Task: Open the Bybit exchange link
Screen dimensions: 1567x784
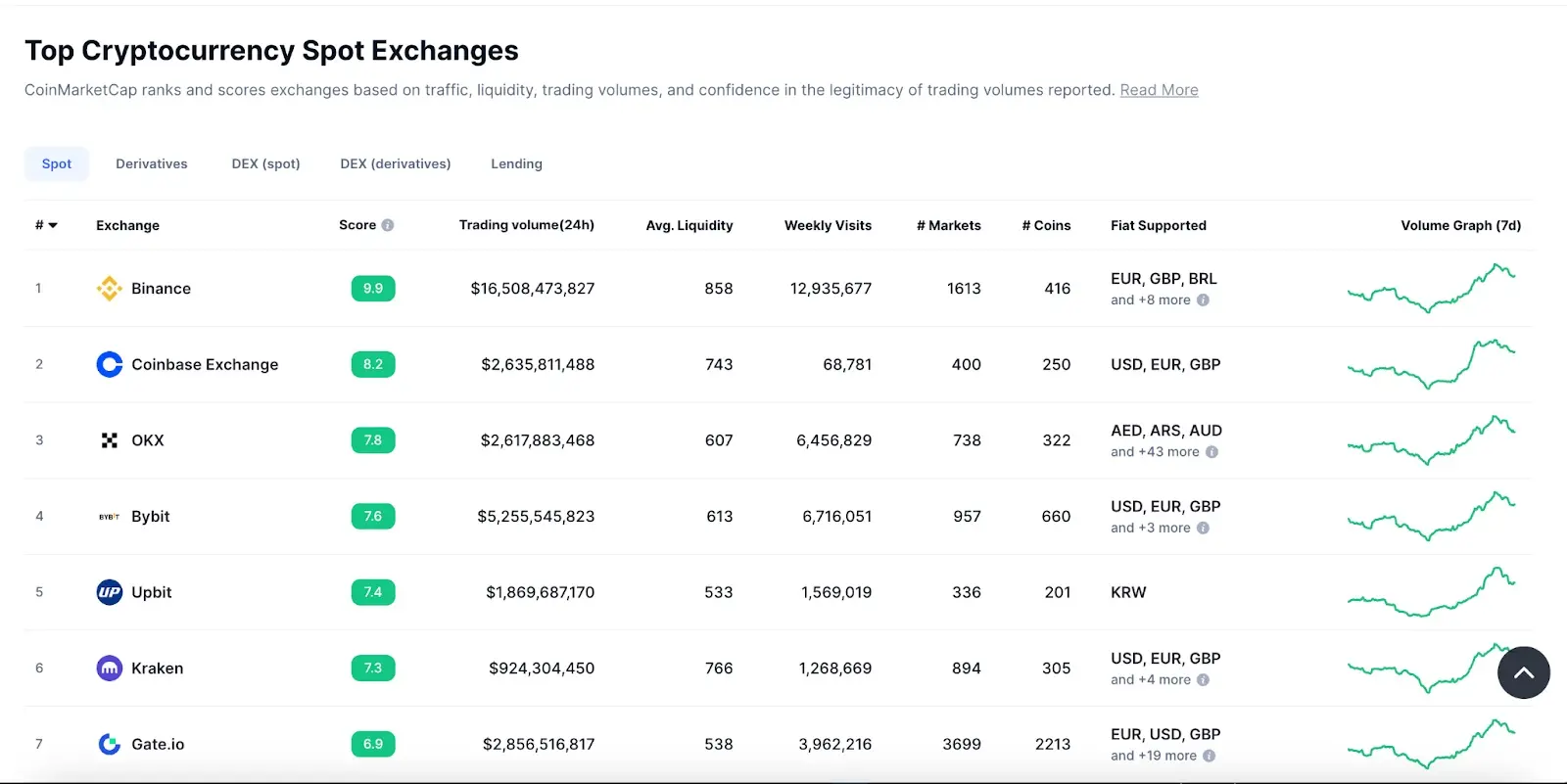Action: 151,517
